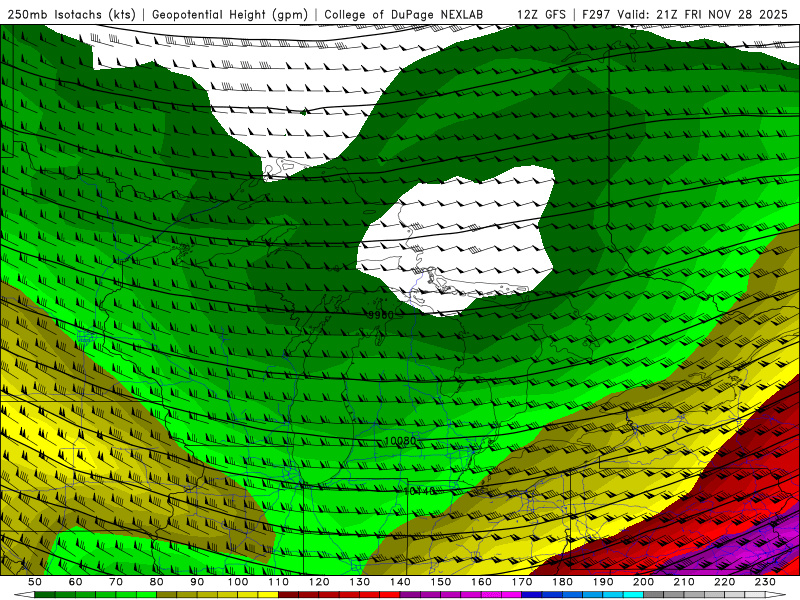Click the 120 value on the legend
This screenshot has width=800, height=600.
click(x=319, y=582)
